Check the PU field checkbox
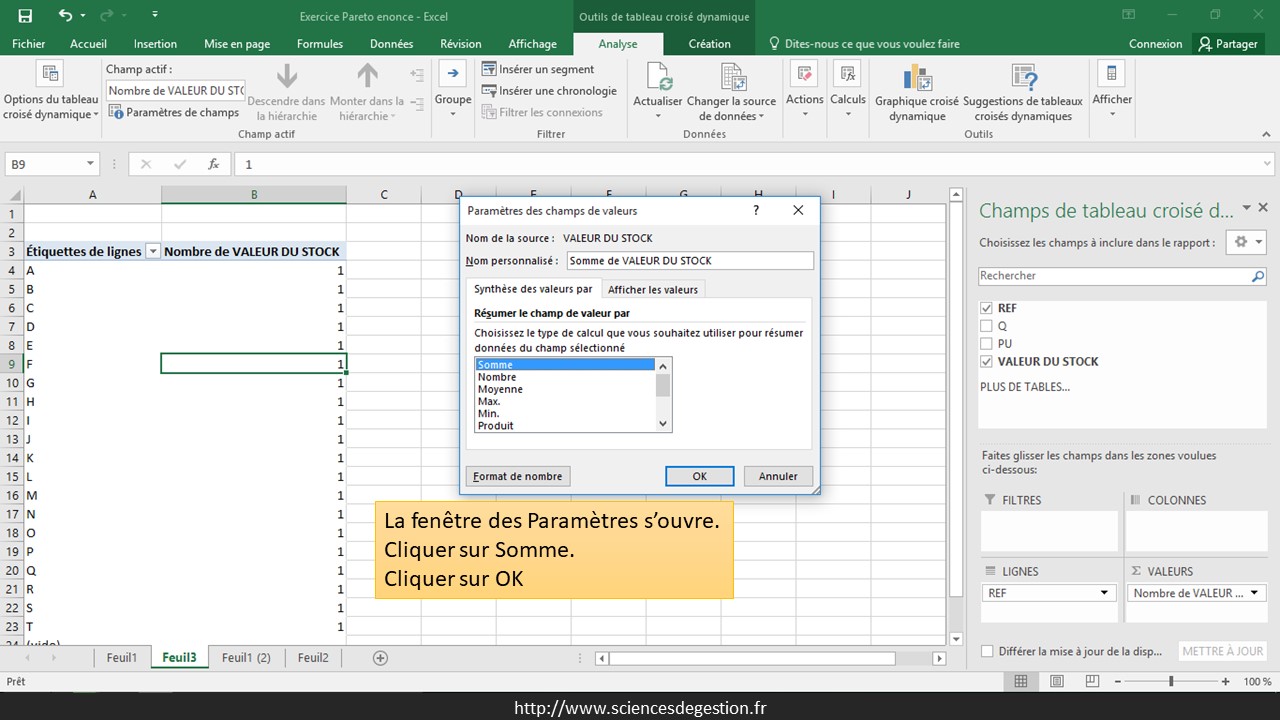1280x720 pixels. 987,344
